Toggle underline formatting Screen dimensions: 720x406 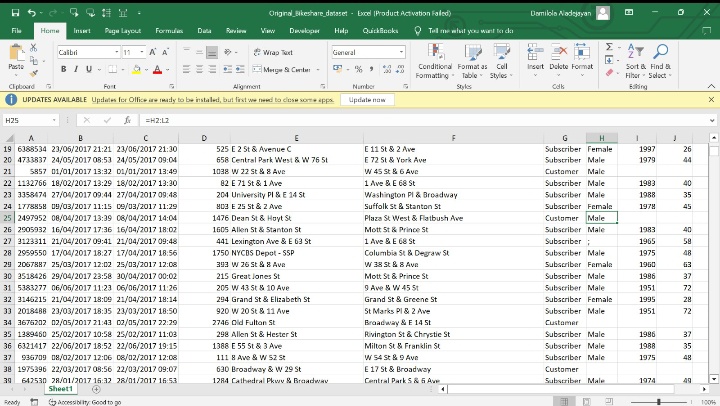[88, 69]
